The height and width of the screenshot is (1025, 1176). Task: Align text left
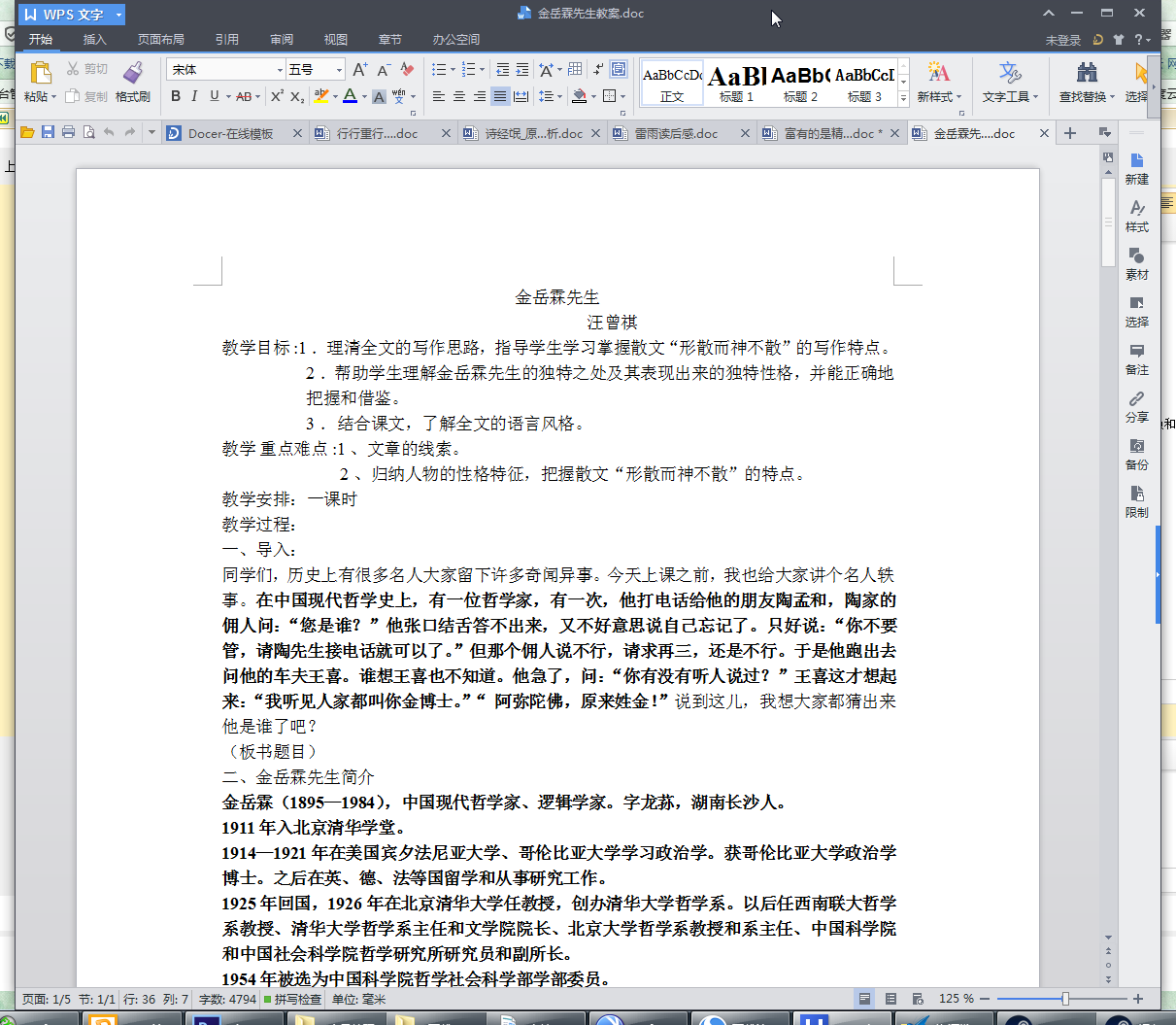(439, 96)
